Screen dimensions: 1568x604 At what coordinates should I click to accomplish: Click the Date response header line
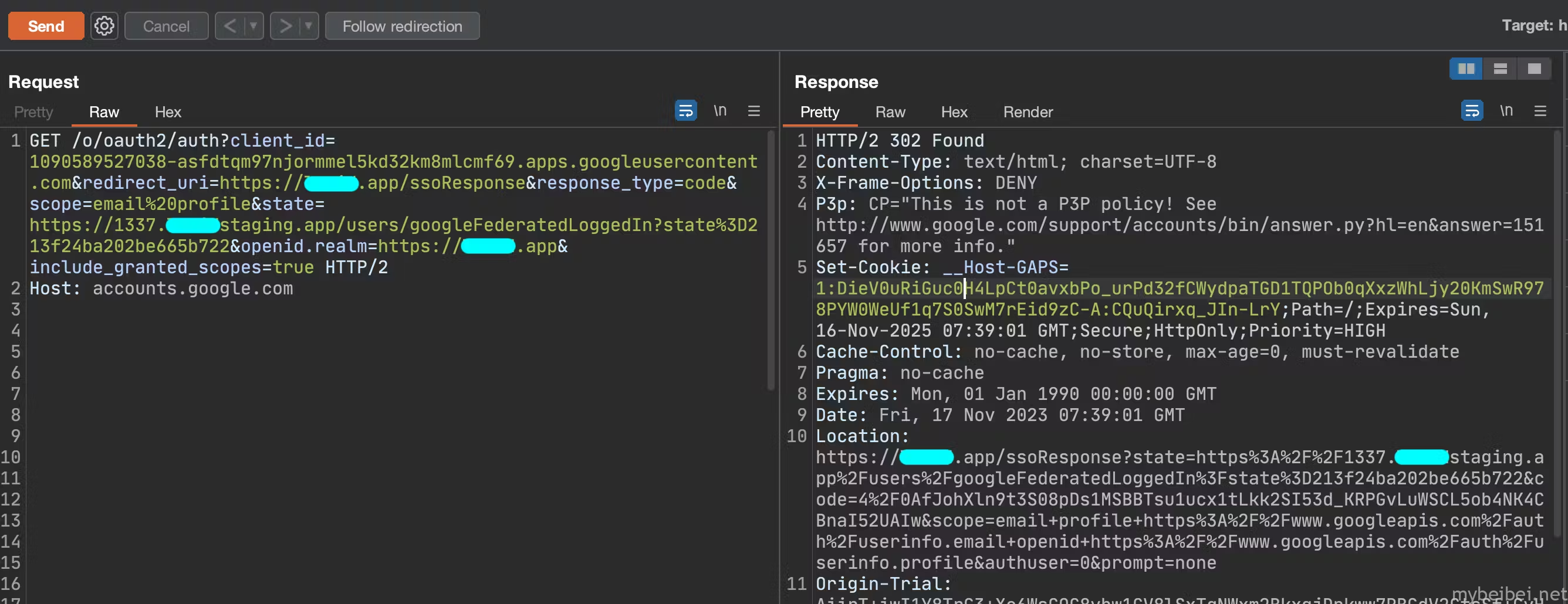pos(1000,415)
